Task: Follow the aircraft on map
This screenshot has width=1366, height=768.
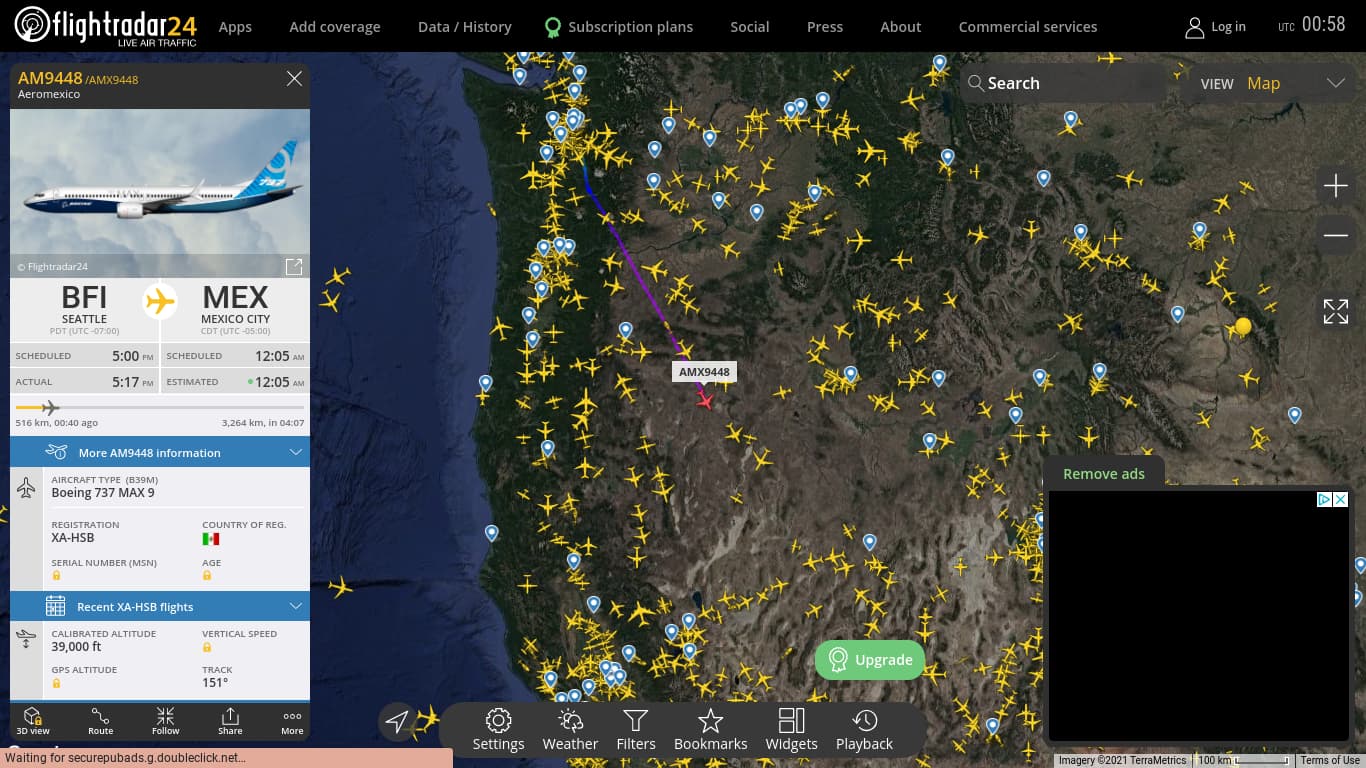Action: (166, 721)
